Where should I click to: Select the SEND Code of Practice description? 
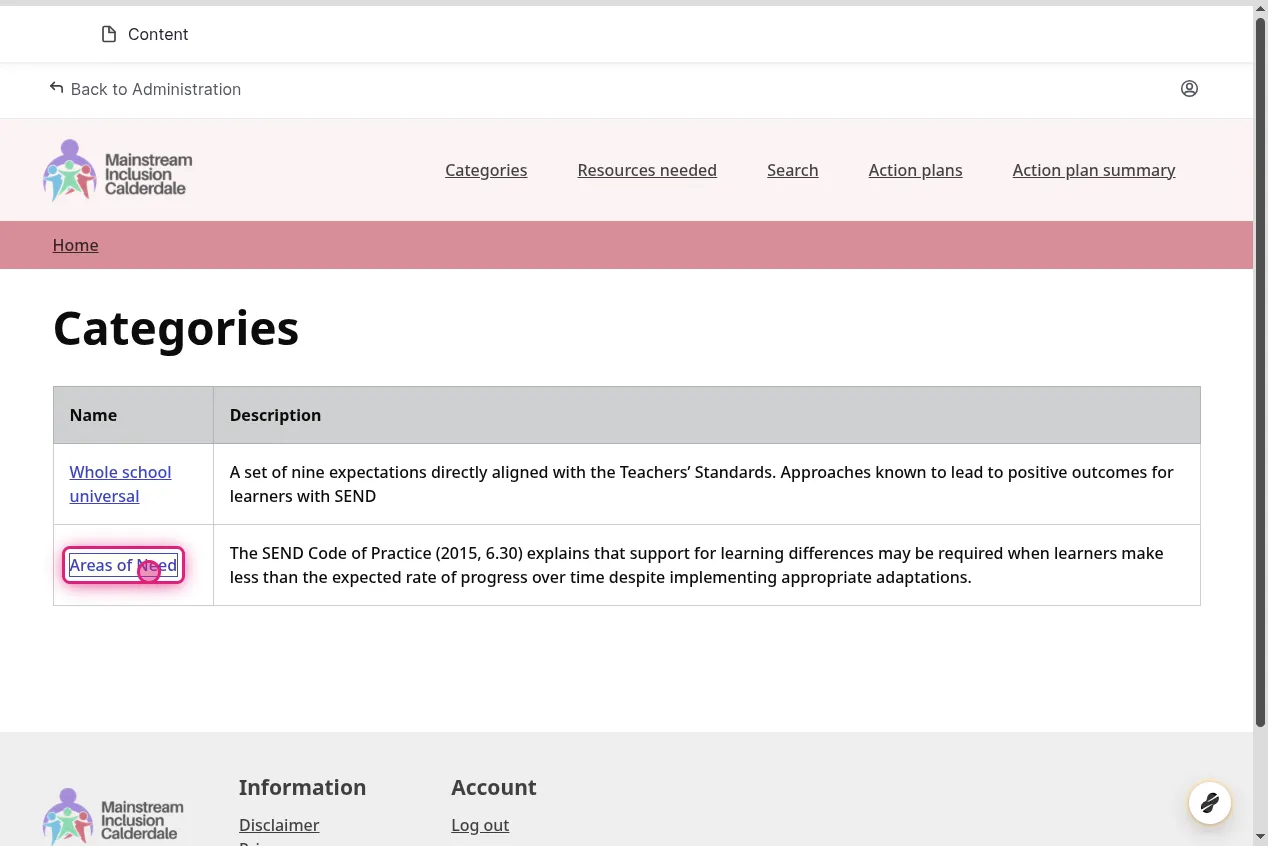click(696, 565)
